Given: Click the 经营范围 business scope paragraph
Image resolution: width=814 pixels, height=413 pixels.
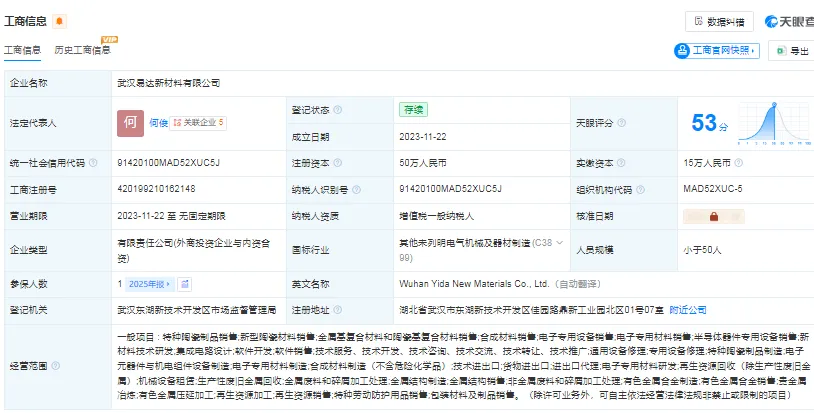Looking at the screenshot, I should click(463, 366).
